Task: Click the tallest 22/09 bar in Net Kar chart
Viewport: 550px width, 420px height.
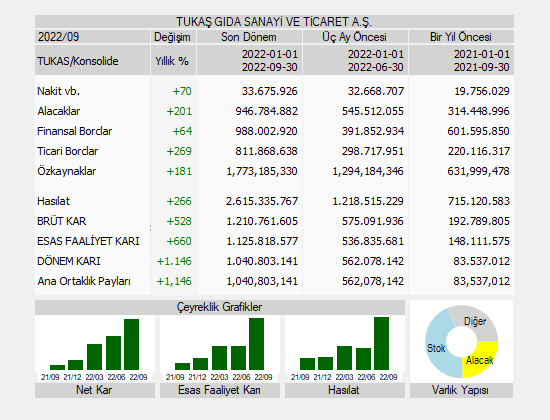Action: coord(132,344)
